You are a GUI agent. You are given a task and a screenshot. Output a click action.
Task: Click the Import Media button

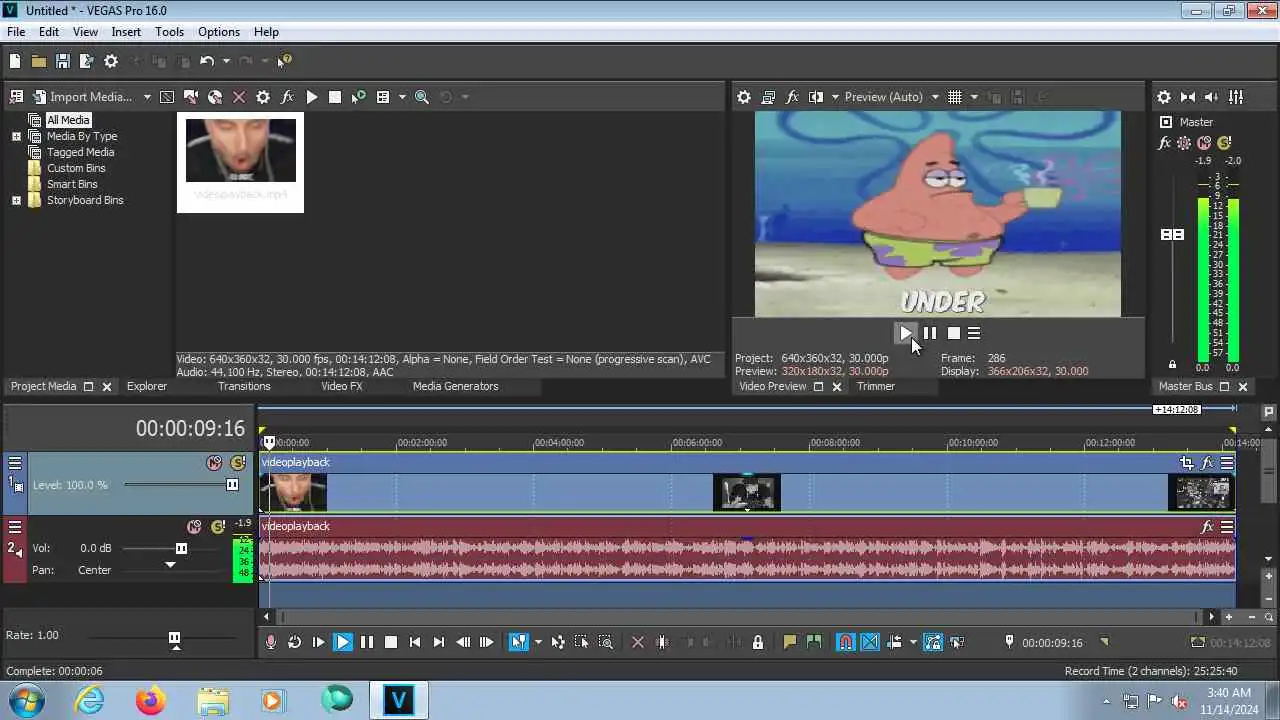pyautogui.click(x=82, y=97)
